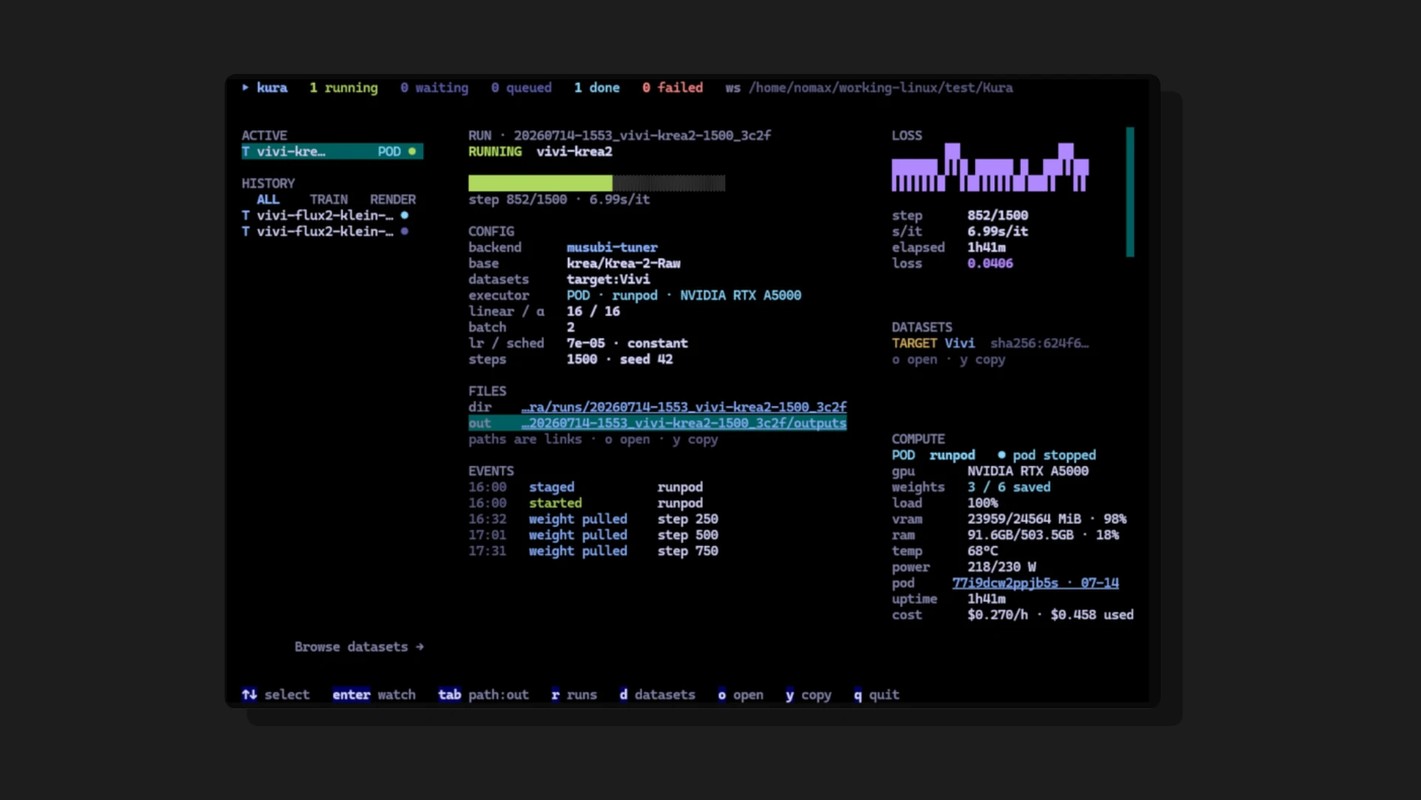Click the light blue dot beside the vivi-flux2-klein history run
Viewport: 1421px width, 800px height.
pos(404,215)
